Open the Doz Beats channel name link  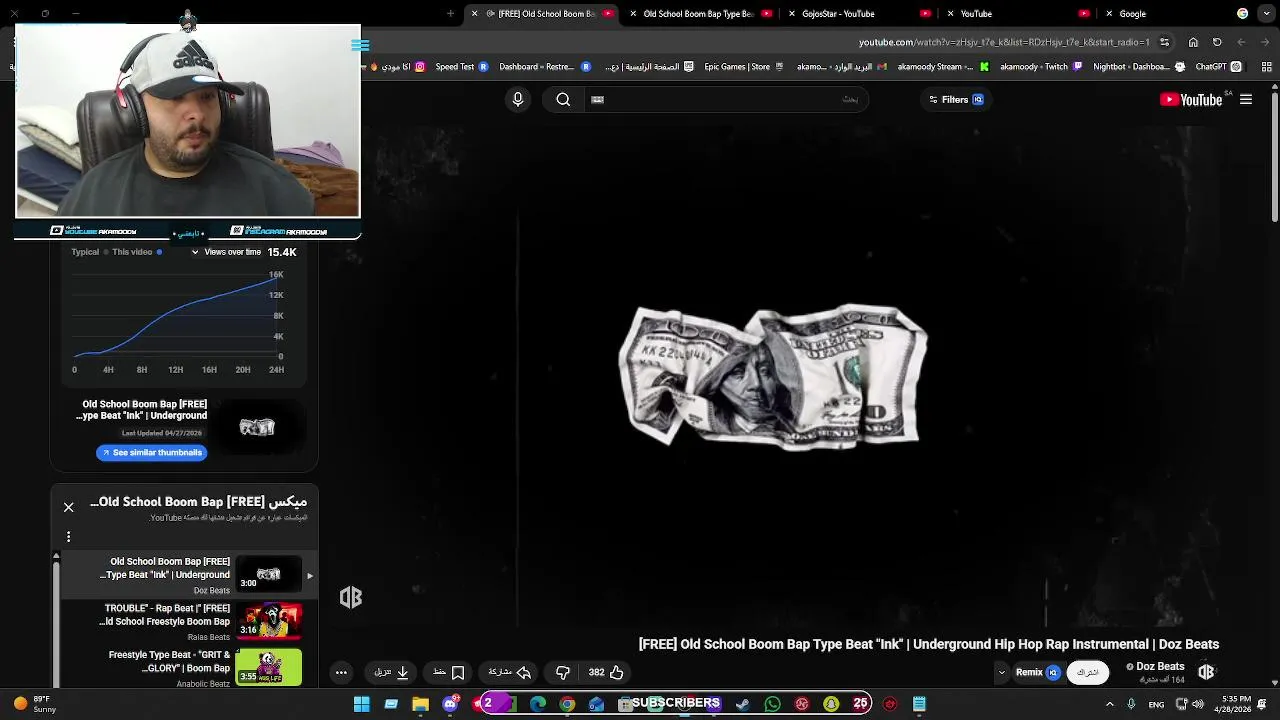tap(1160, 666)
